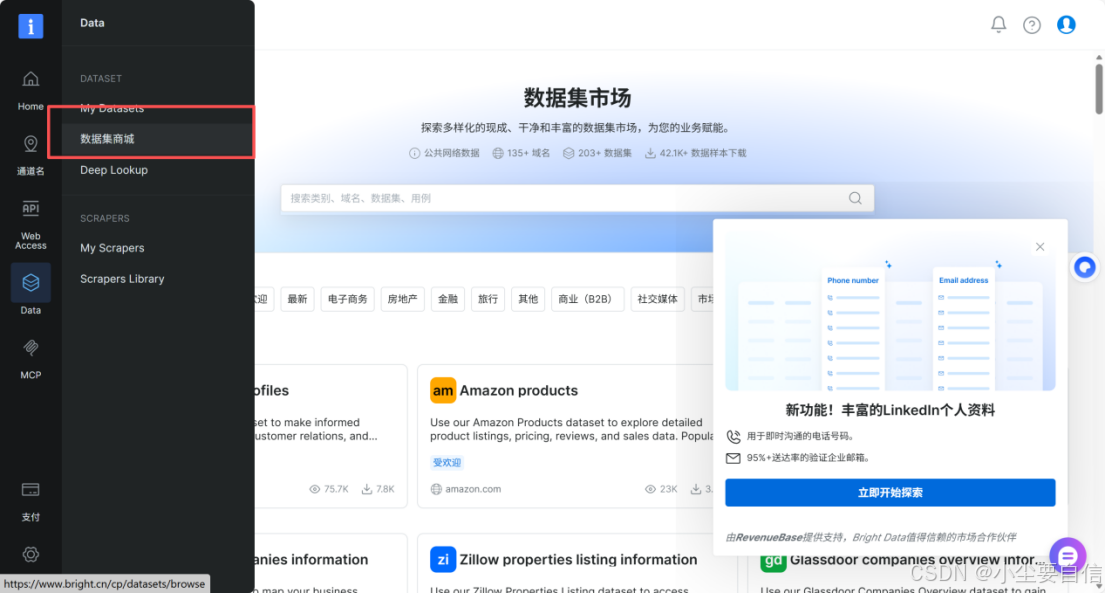This screenshot has width=1106, height=593.
Task: Click the popup heading 新功能！丰富的LinkedIn个人资料
Action: [x=890, y=410]
